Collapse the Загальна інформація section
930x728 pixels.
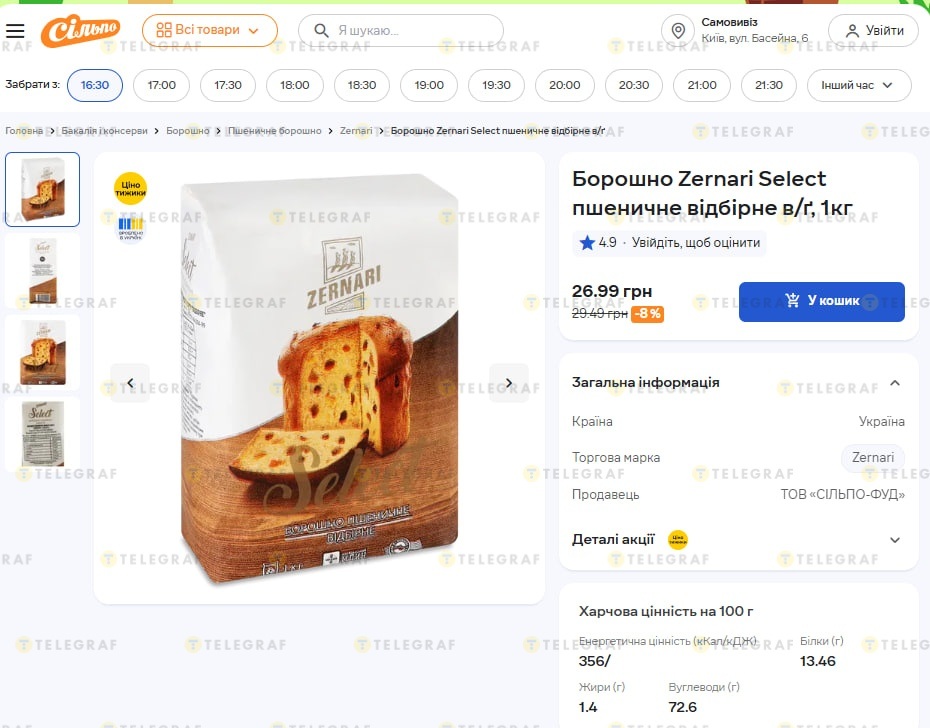(x=895, y=383)
